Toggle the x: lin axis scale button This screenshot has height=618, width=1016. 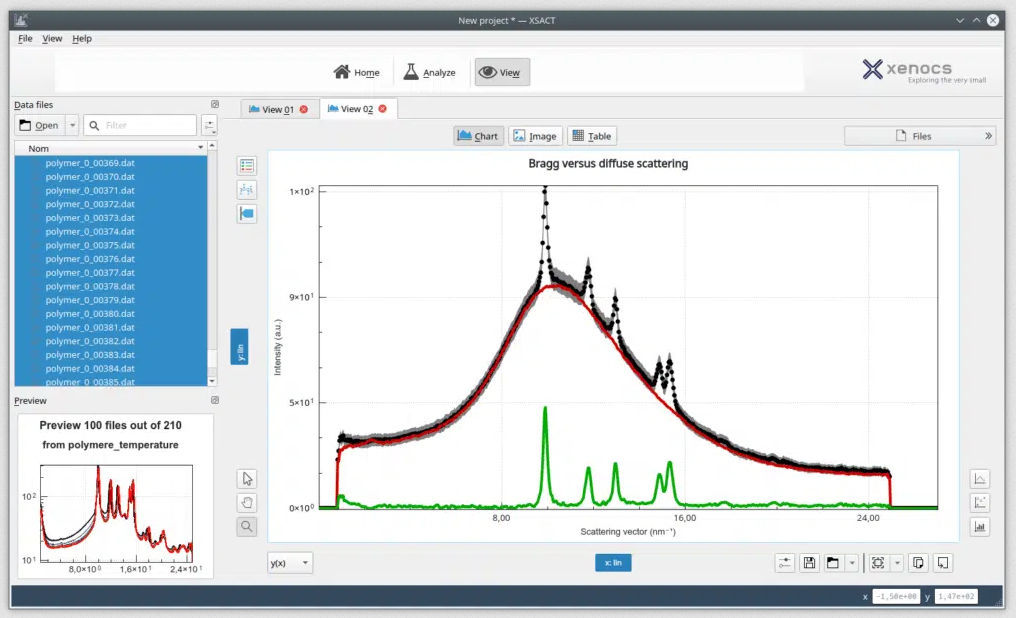click(612, 562)
